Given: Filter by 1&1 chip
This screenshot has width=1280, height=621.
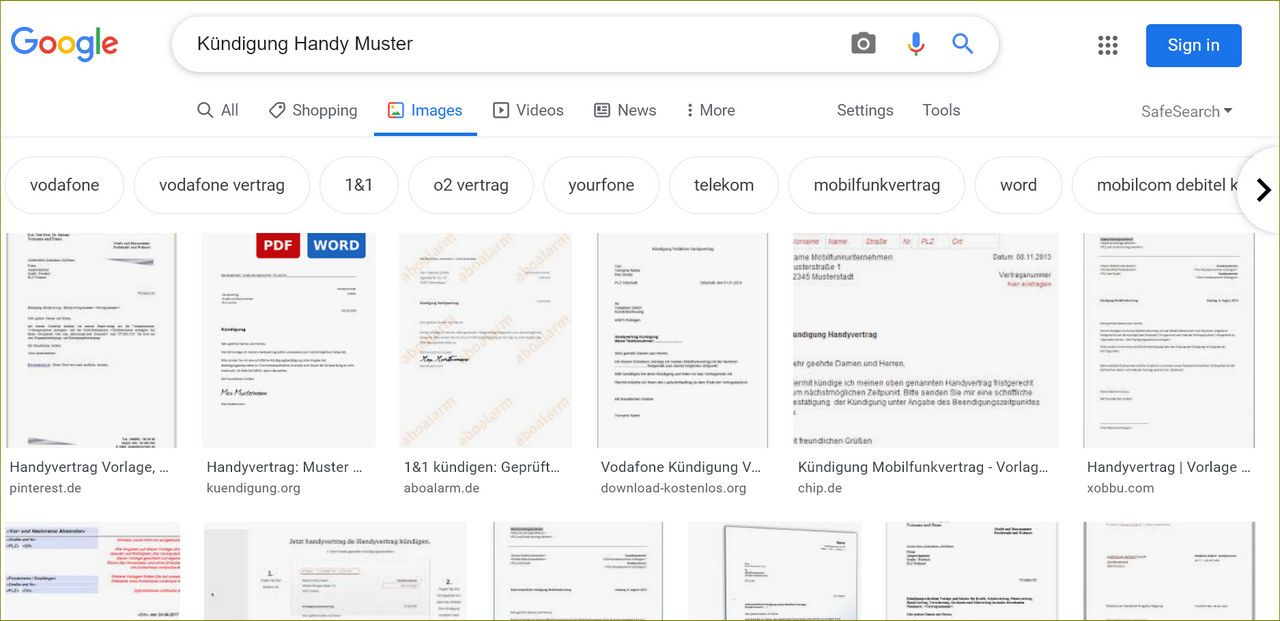Looking at the screenshot, I should (x=359, y=185).
